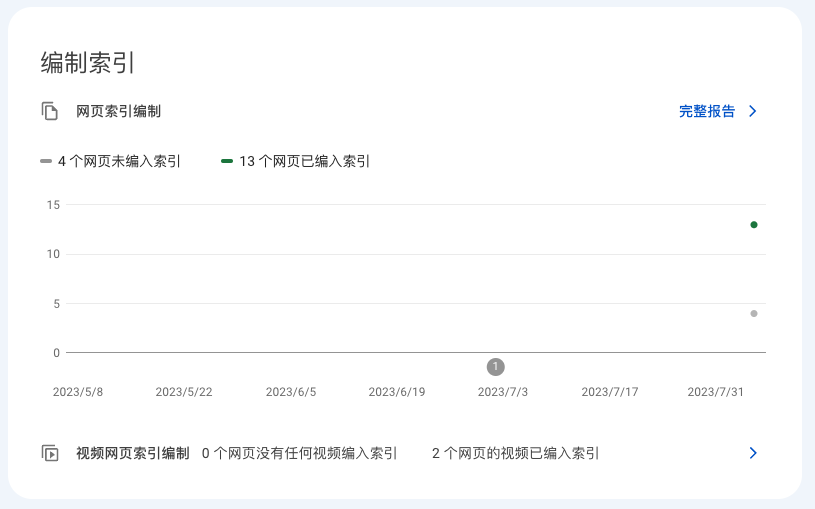Viewport: 815px width, 509px height.
Task: Expand the video indexing row chevron
Action: click(753, 453)
